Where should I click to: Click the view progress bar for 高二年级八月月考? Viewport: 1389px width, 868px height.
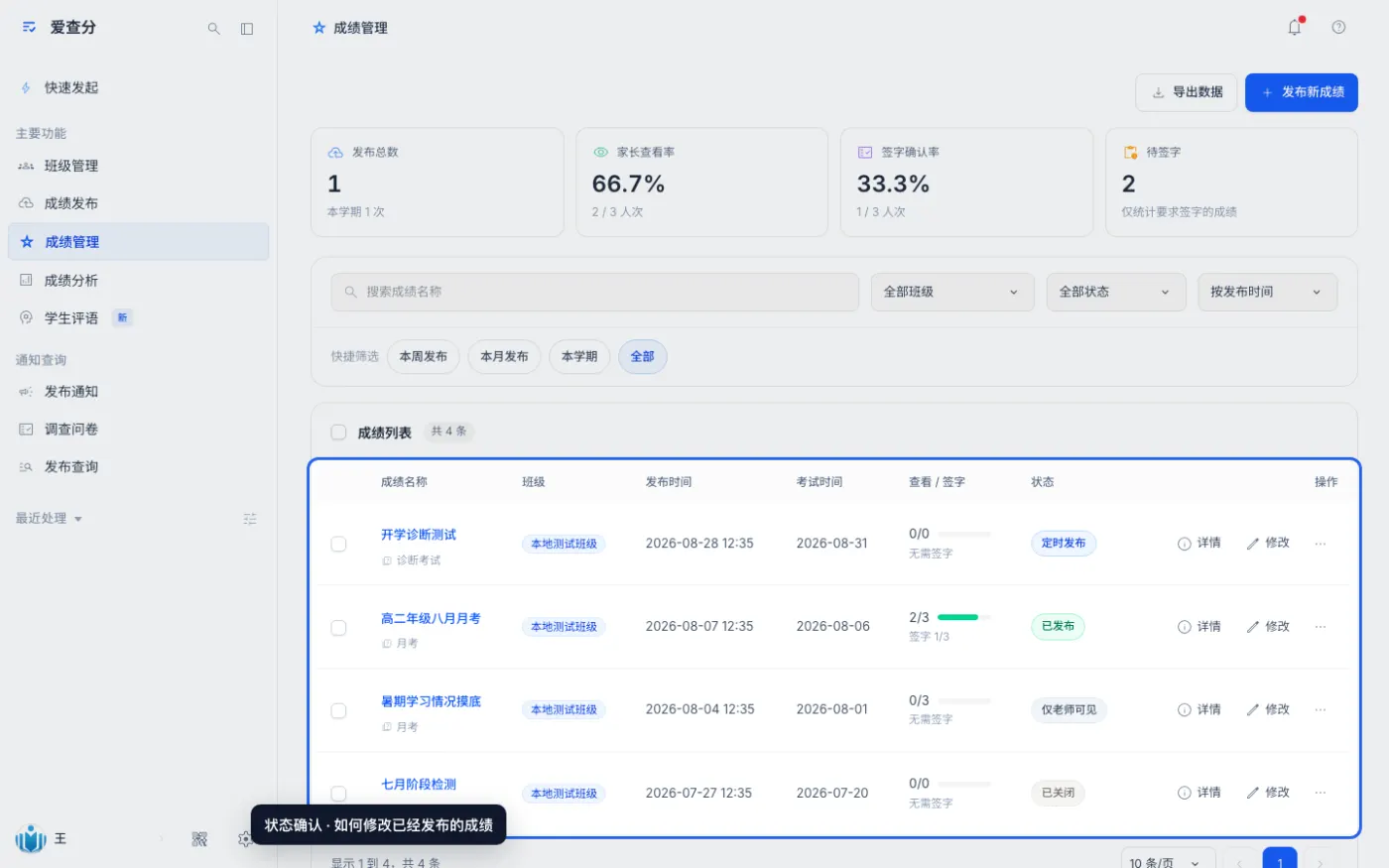964,617
